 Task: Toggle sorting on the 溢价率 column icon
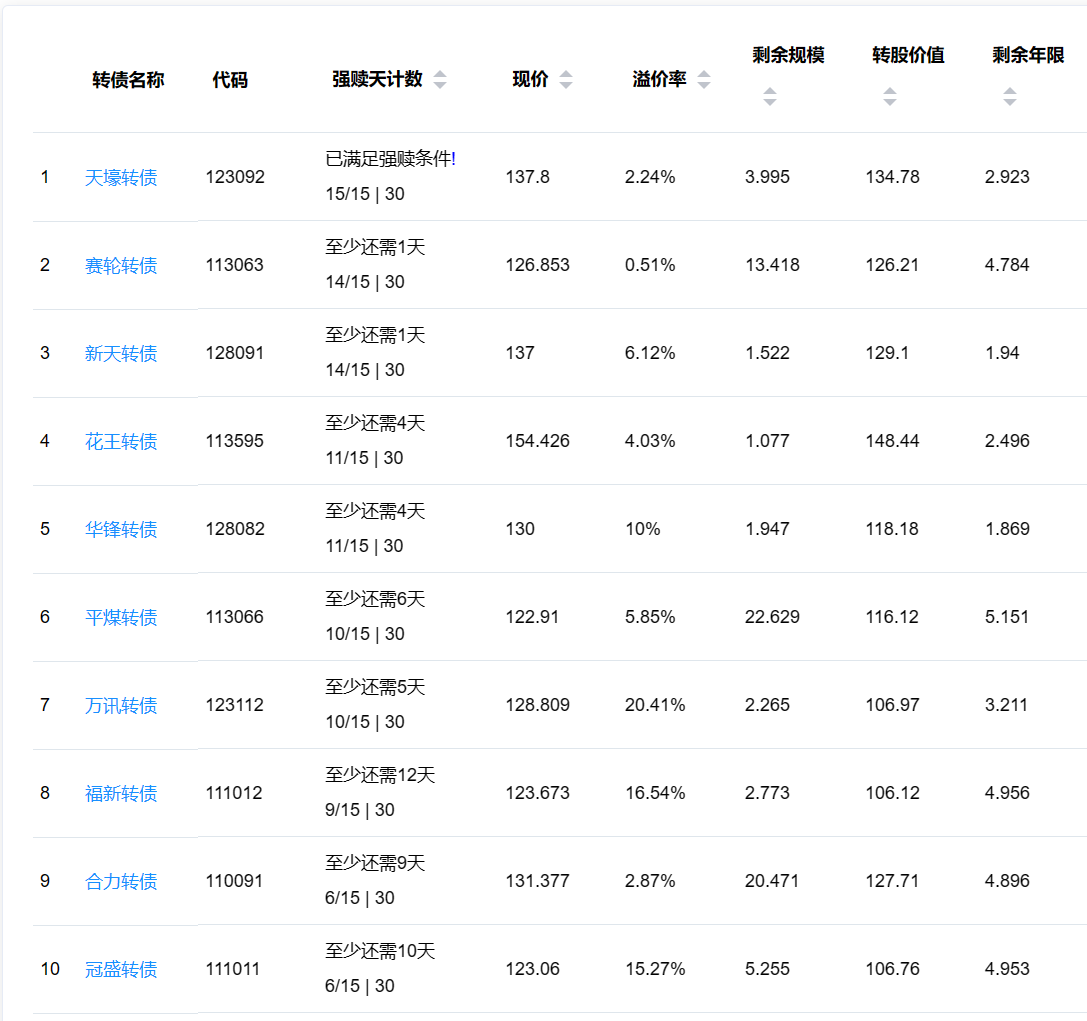coord(704,80)
